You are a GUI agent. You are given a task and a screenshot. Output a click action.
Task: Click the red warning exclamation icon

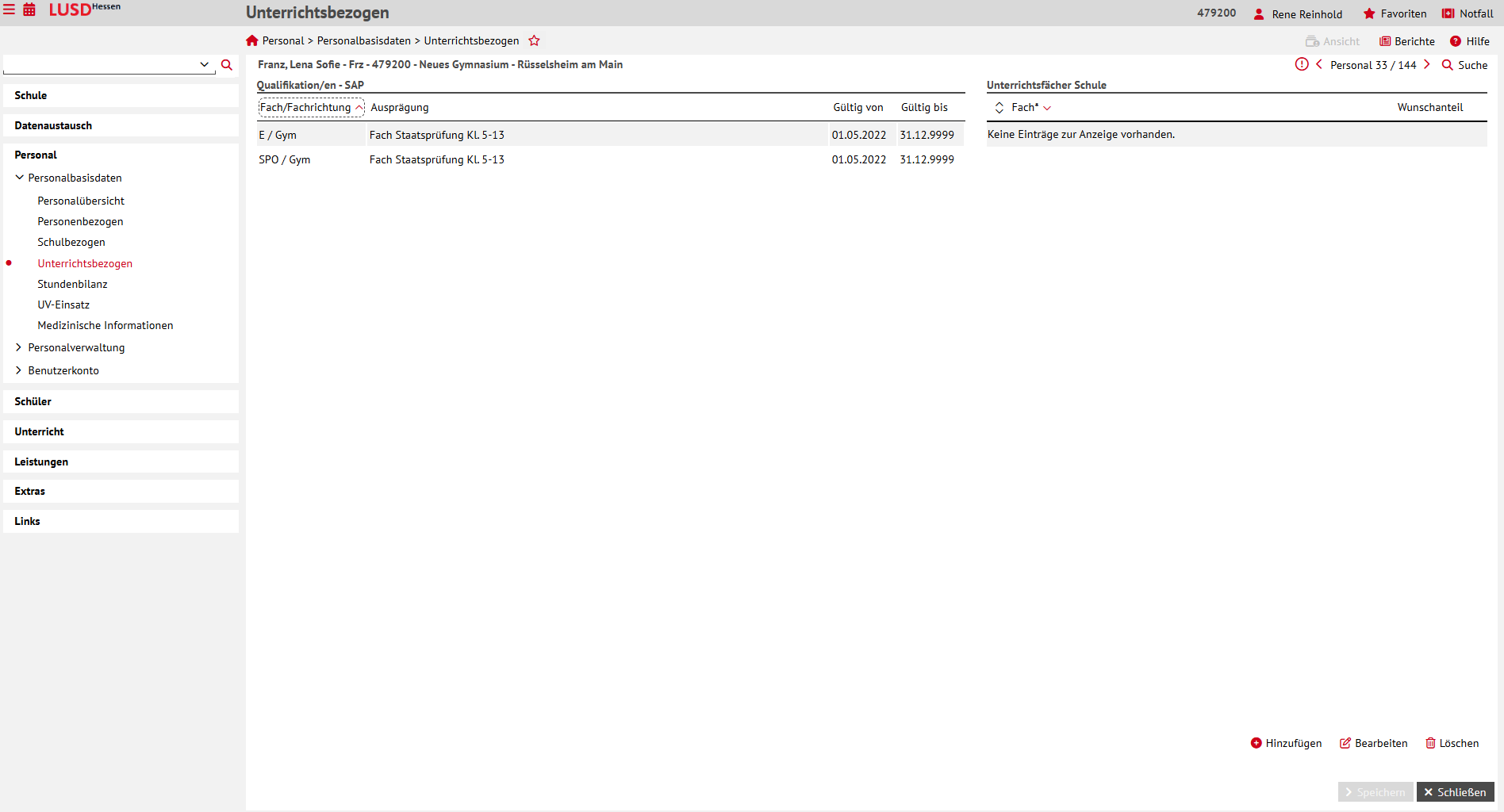click(1302, 64)
